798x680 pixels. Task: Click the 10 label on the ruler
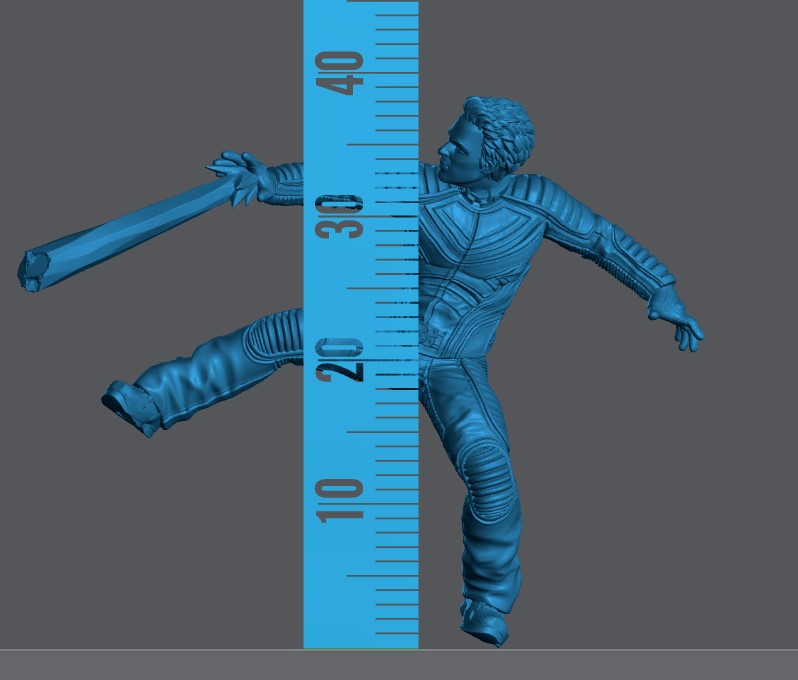click(x=340, y=501)
